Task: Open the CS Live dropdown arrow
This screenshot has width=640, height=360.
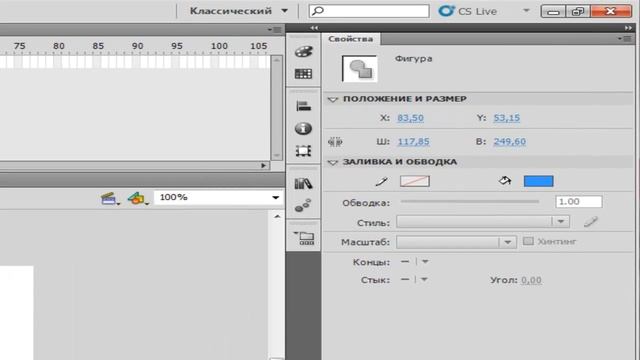Action: tap(526, 11)
